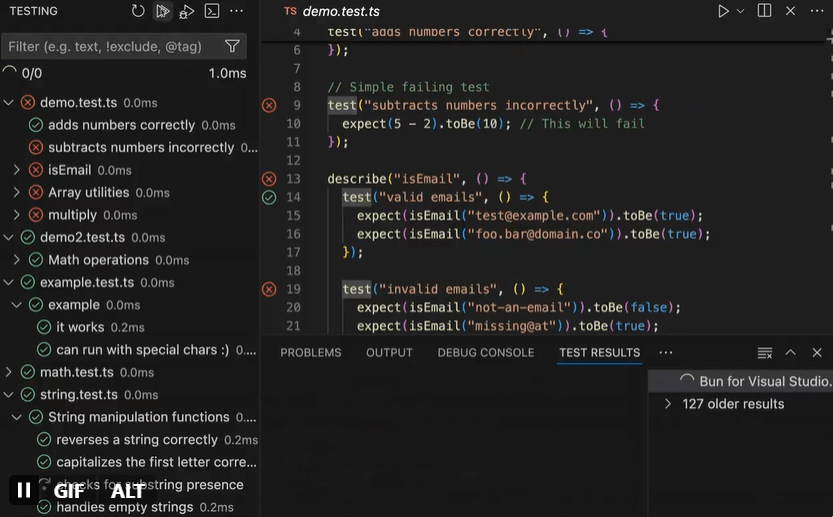Open the run dropdown arrow beside the editor play button

point(741,11)
